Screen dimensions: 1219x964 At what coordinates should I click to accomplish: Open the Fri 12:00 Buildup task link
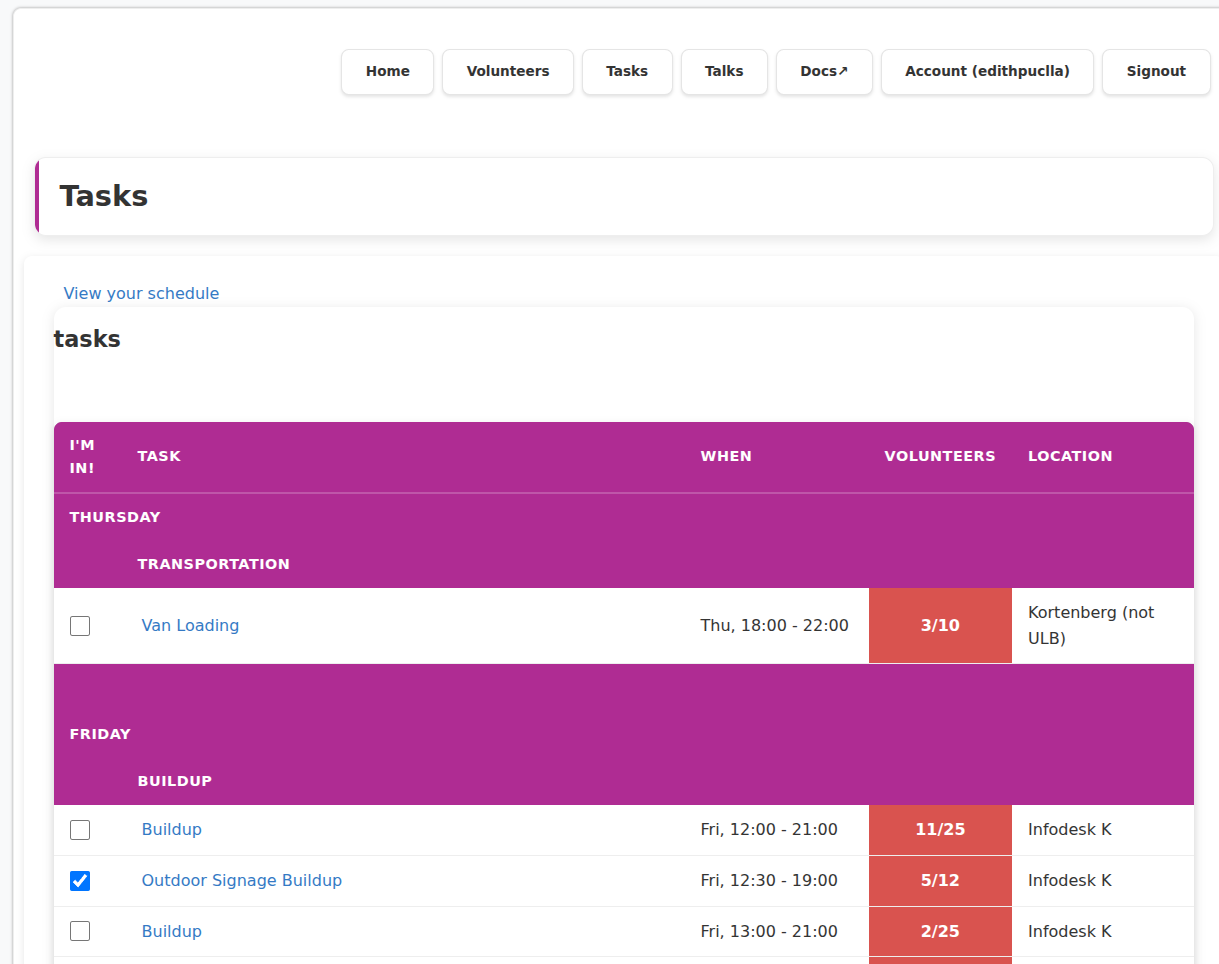coord(172,830)
